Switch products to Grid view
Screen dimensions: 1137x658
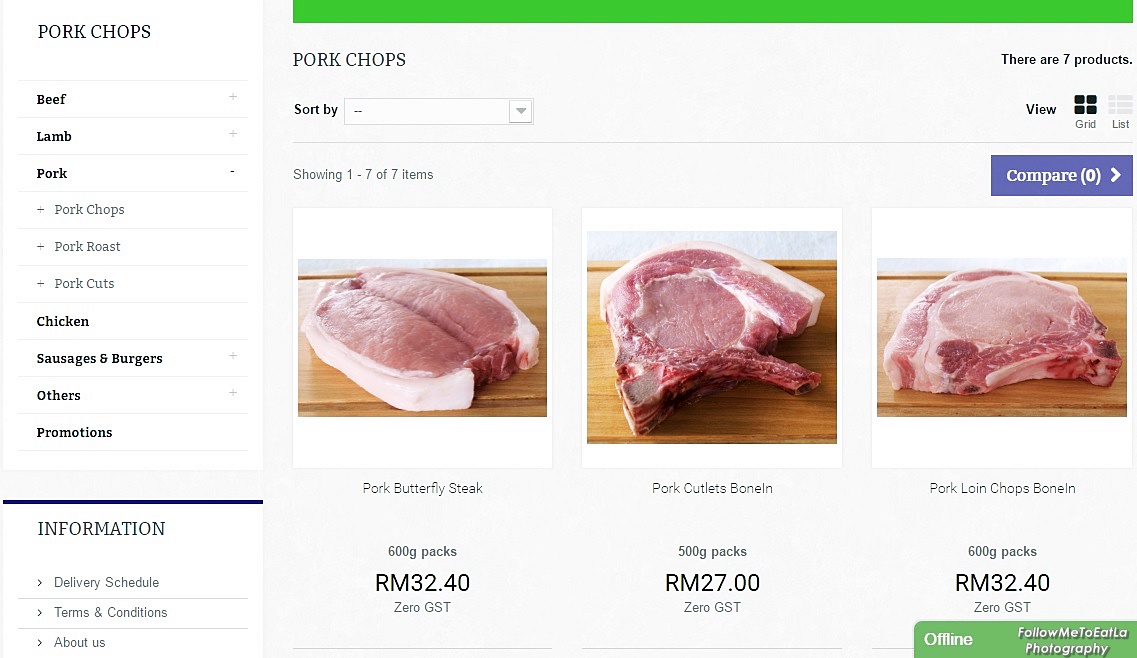1085,103
